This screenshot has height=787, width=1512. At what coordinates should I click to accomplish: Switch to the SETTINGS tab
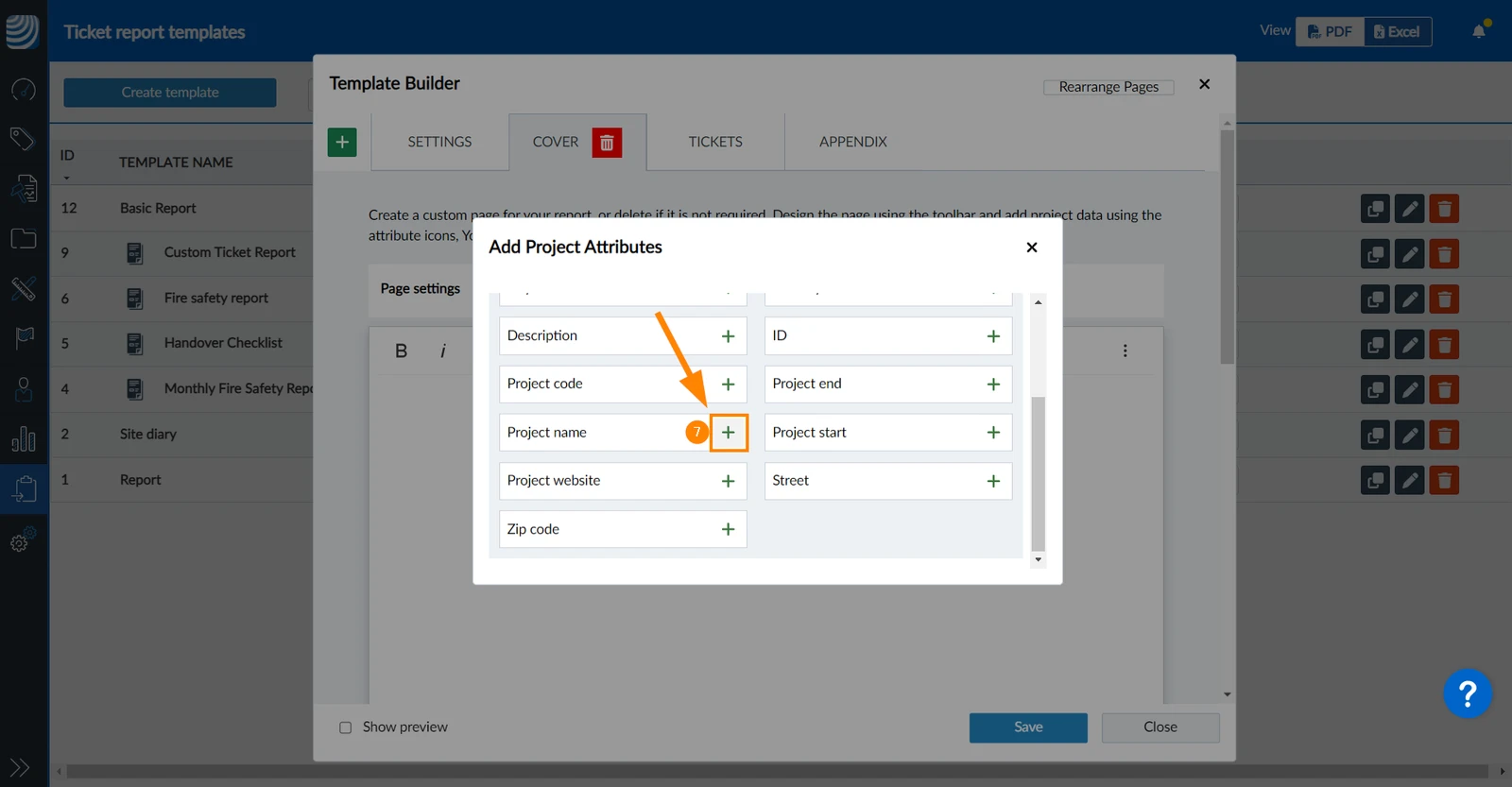[439, 142]
